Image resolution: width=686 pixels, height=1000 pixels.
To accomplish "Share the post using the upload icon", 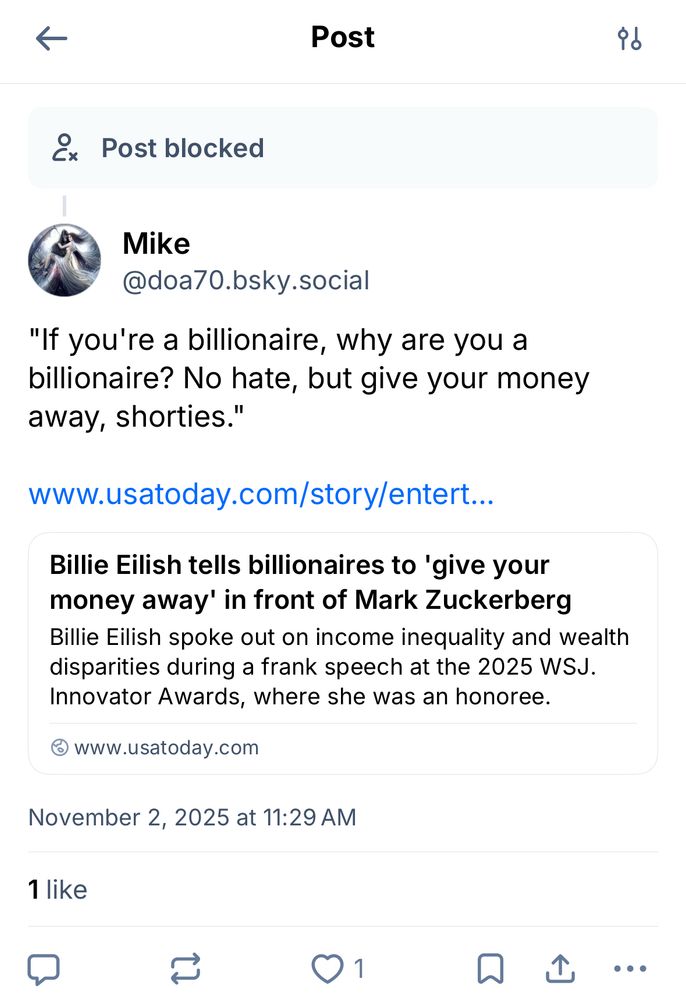I will pos(560,968).
